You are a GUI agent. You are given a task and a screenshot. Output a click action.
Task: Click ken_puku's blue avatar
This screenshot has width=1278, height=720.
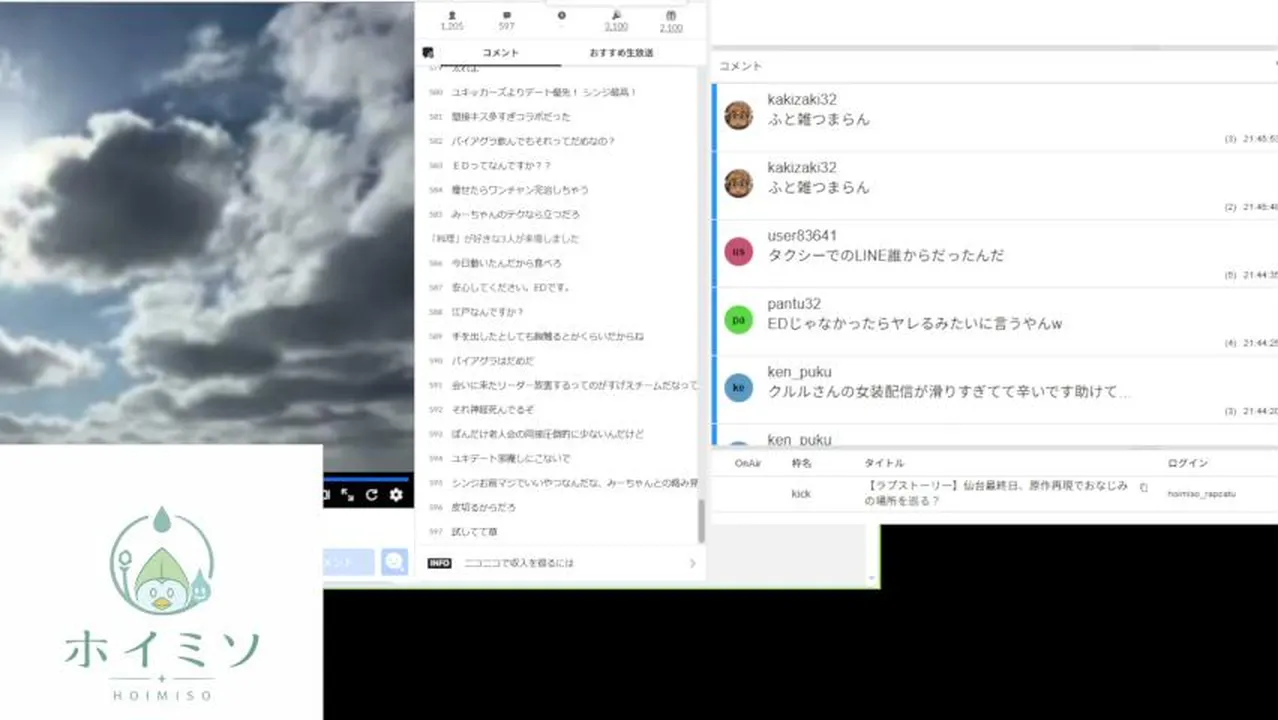click(738, 387)
